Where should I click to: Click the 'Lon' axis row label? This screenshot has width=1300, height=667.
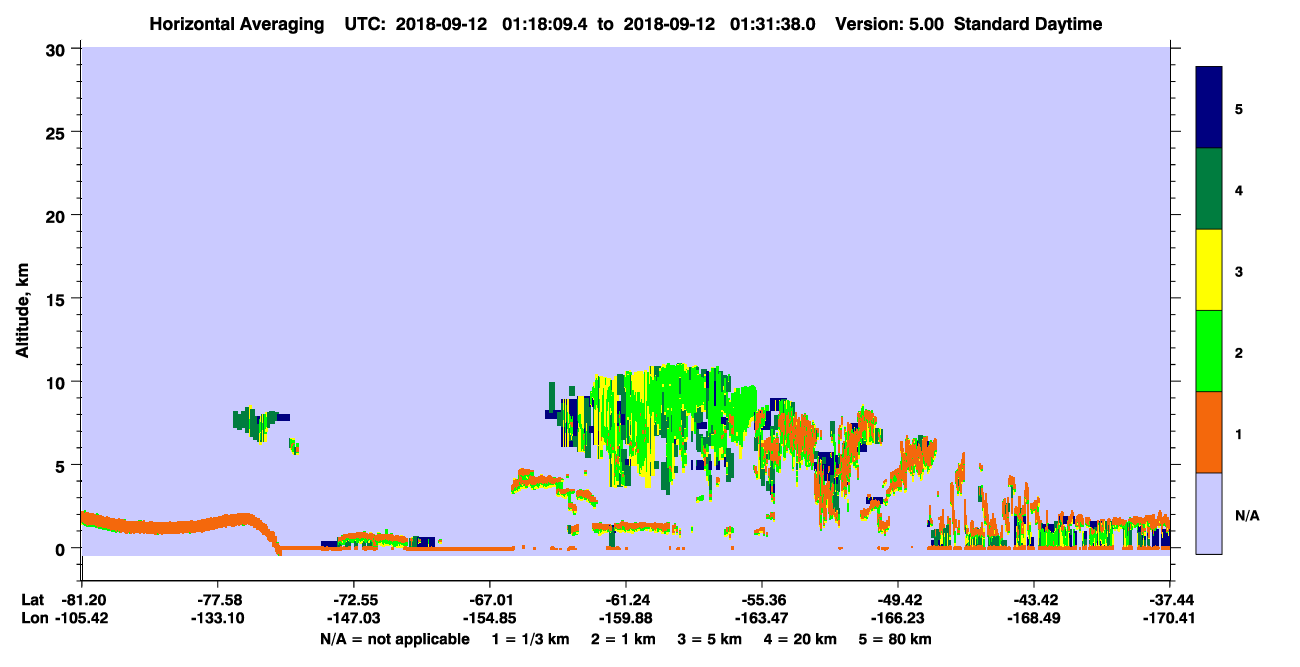coord(35,619)
